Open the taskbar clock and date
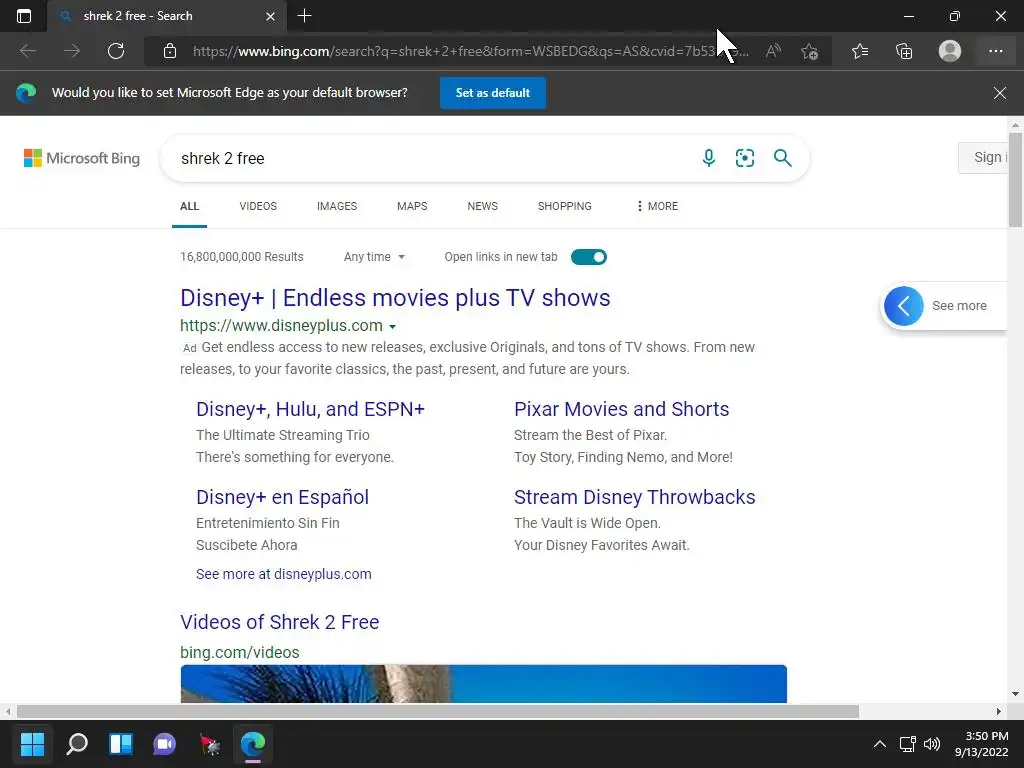Screen dimensions: 1024x768 [x=982, y=744]
